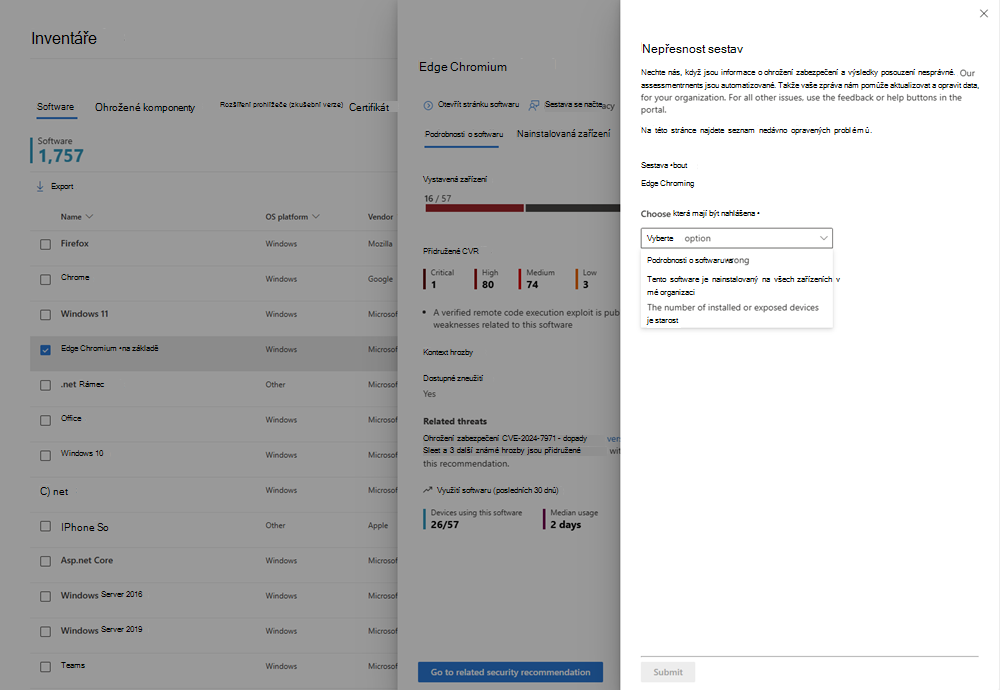
Task: Sort by Name column chevron
Action: pos(89,217)
